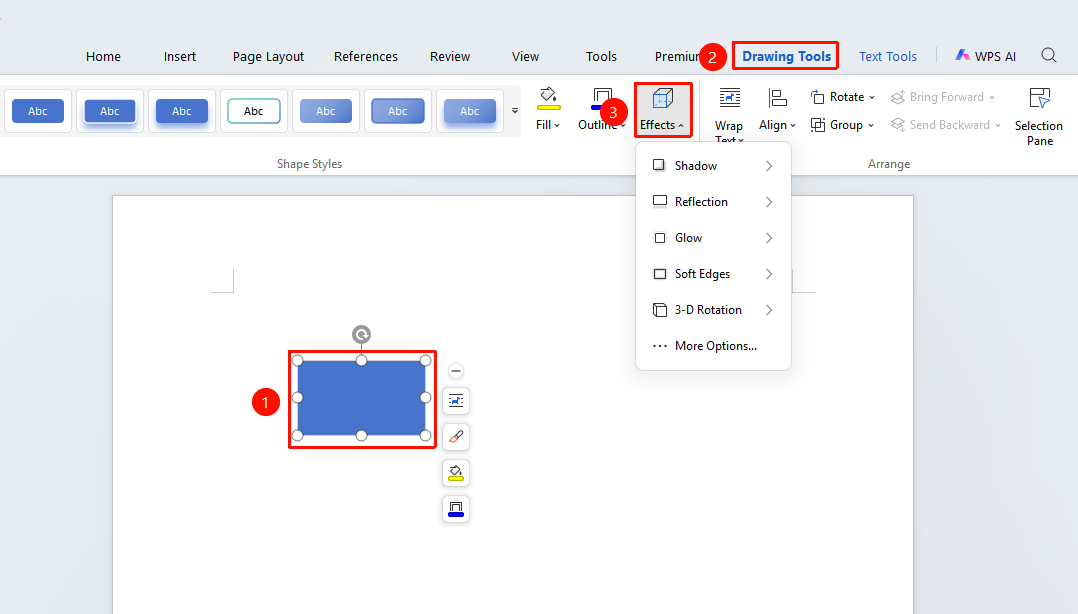The image size is (1078, 614).
Task: Click the floating format painter brush icon
Action: [456, 437]
